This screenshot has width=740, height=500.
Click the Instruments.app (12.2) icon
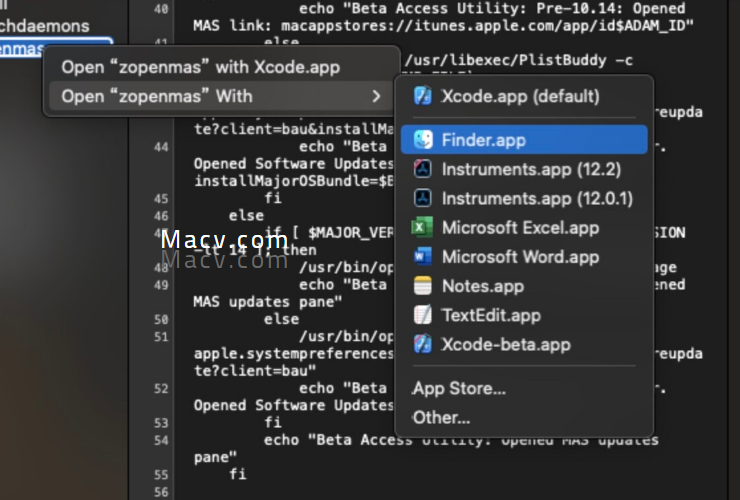pyautogui.click(x=422, y=169)
